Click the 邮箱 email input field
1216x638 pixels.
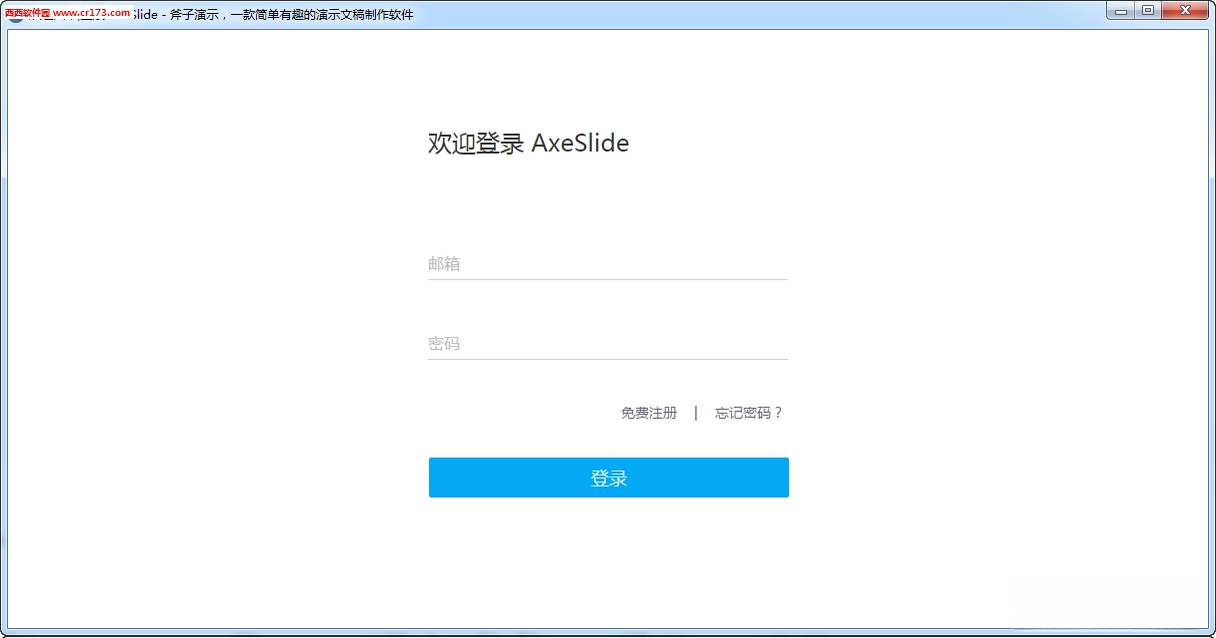coord(608,264)
